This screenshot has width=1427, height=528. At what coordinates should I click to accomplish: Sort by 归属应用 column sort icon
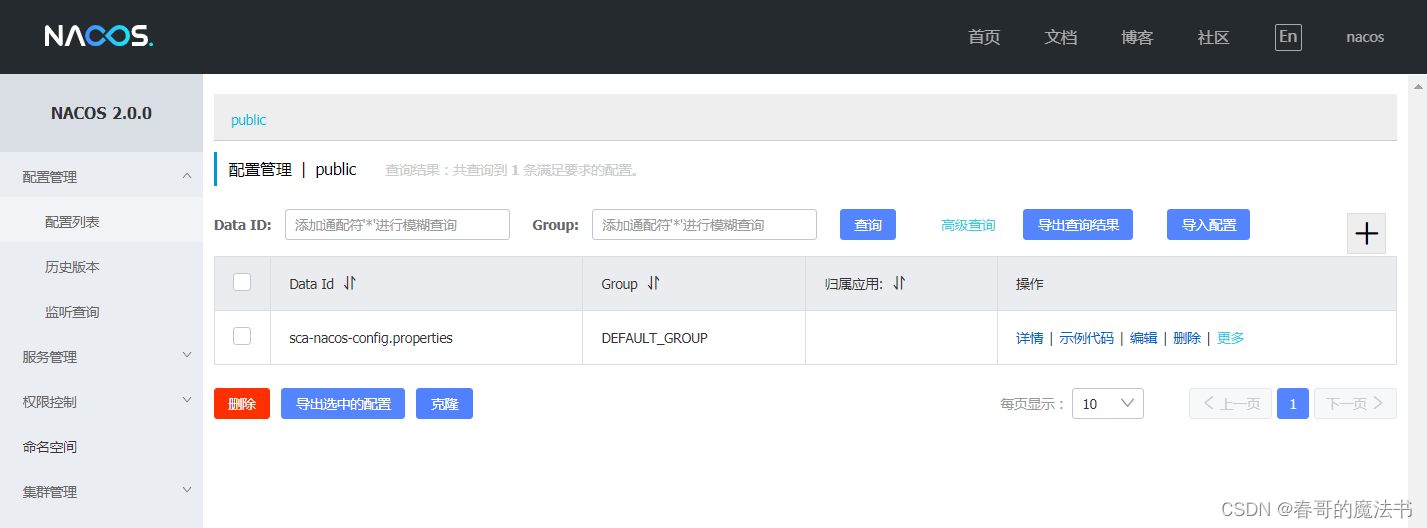coord(898,284)
